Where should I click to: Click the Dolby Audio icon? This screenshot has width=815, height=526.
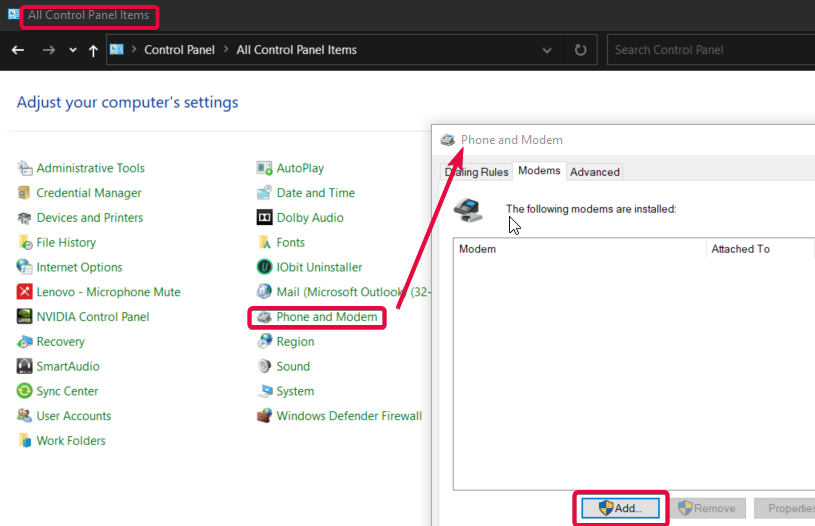(x=265, y=218)
